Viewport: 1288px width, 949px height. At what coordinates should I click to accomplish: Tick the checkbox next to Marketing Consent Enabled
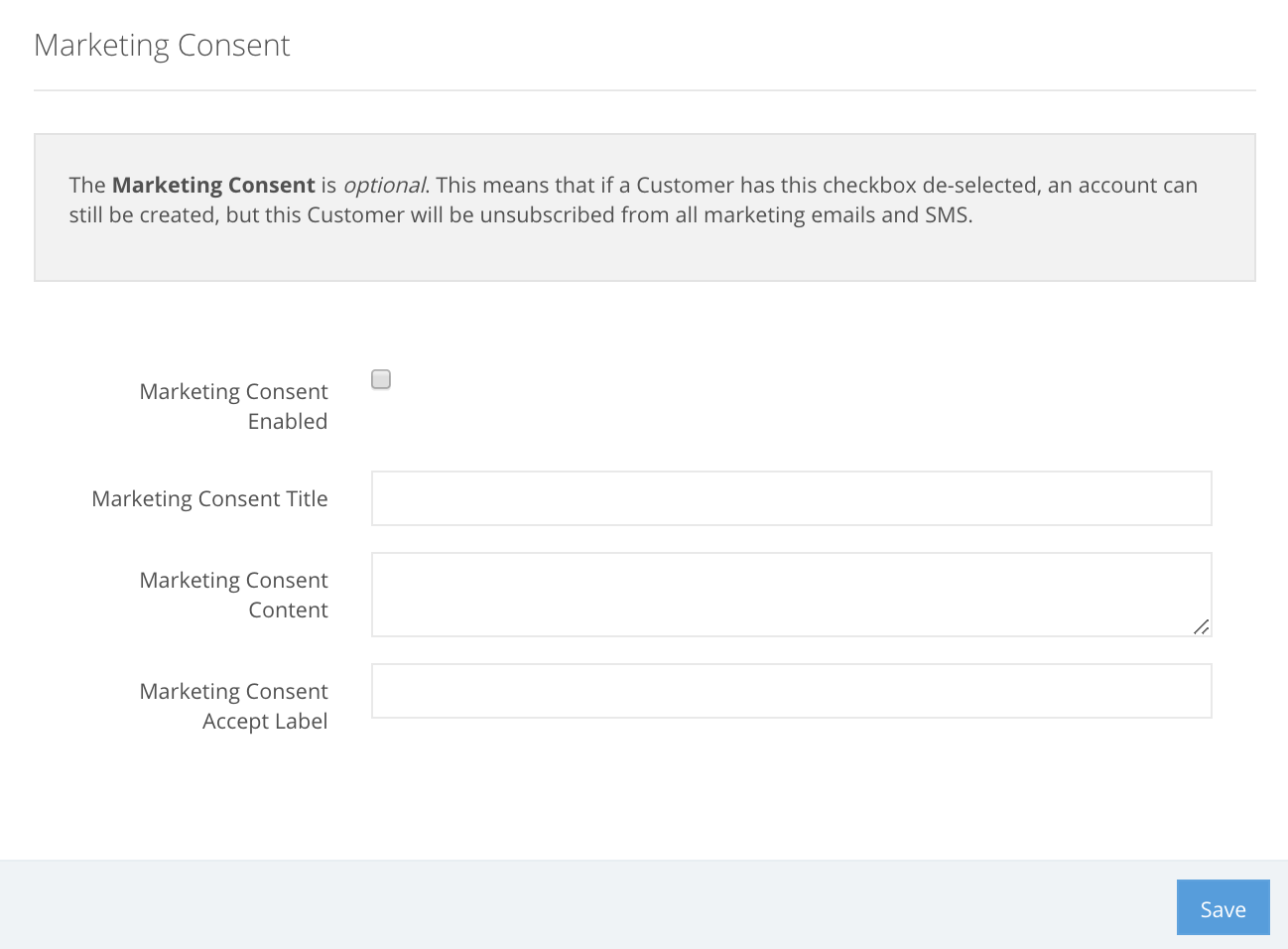pyautogui.click(x=380, y=379)
